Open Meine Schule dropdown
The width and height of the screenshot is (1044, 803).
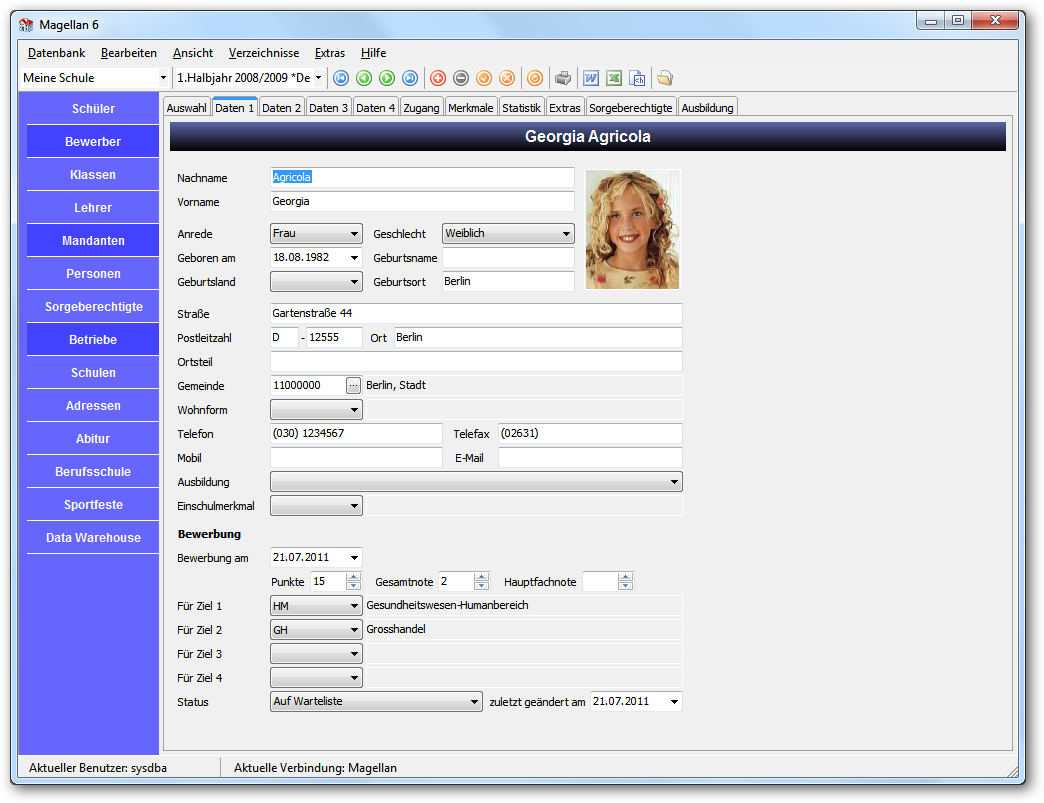pyautogui.click(x=163, y=78)
